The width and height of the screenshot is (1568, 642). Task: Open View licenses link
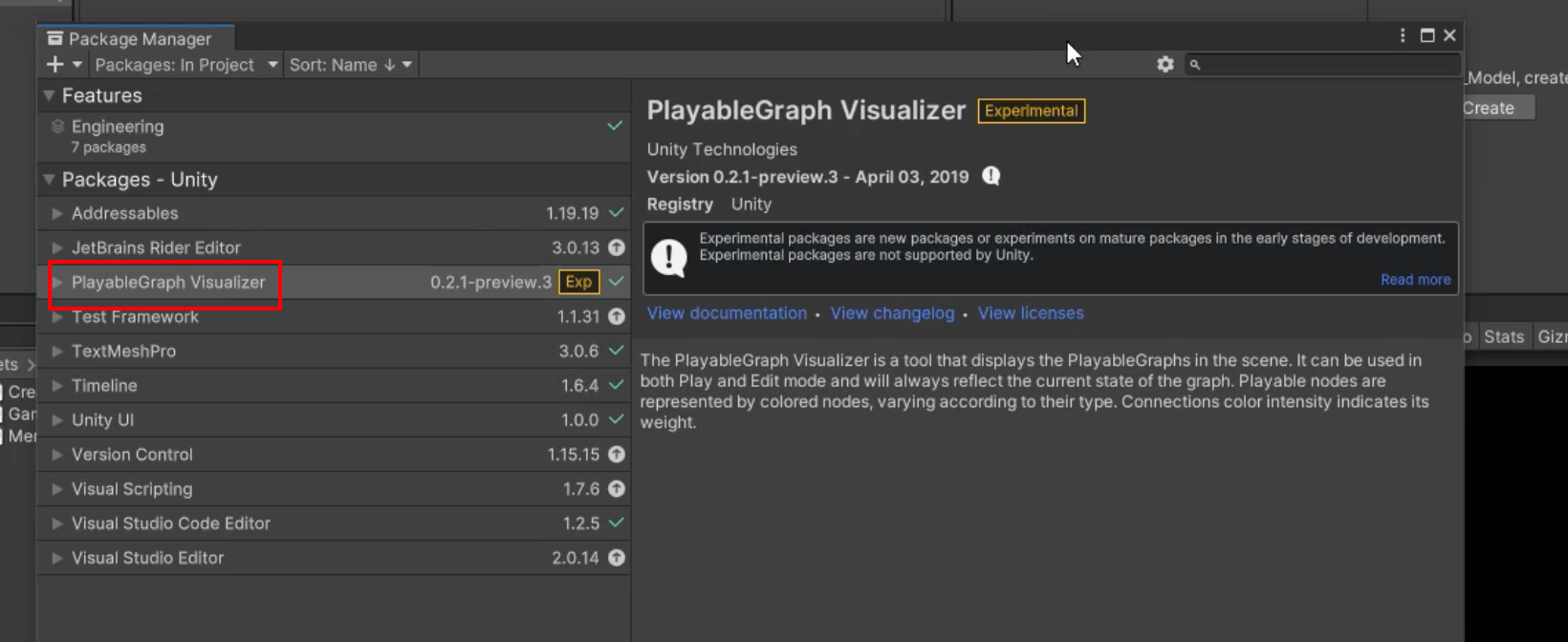pyautogui.click(x=1031, y=313)
